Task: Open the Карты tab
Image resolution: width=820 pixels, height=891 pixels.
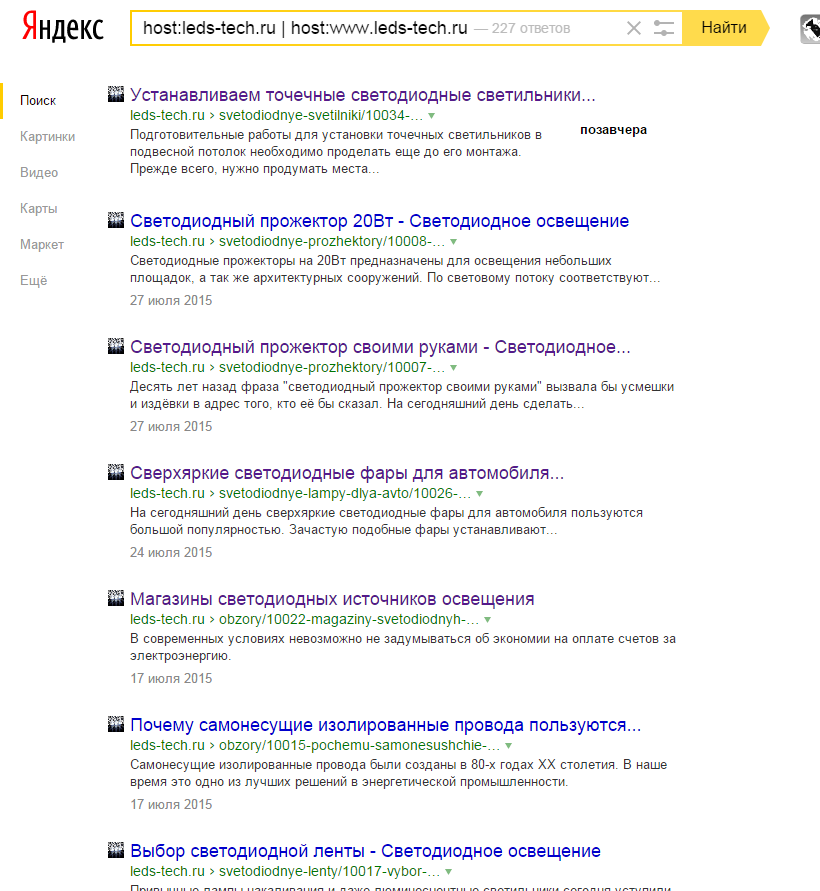Action: 39,209
